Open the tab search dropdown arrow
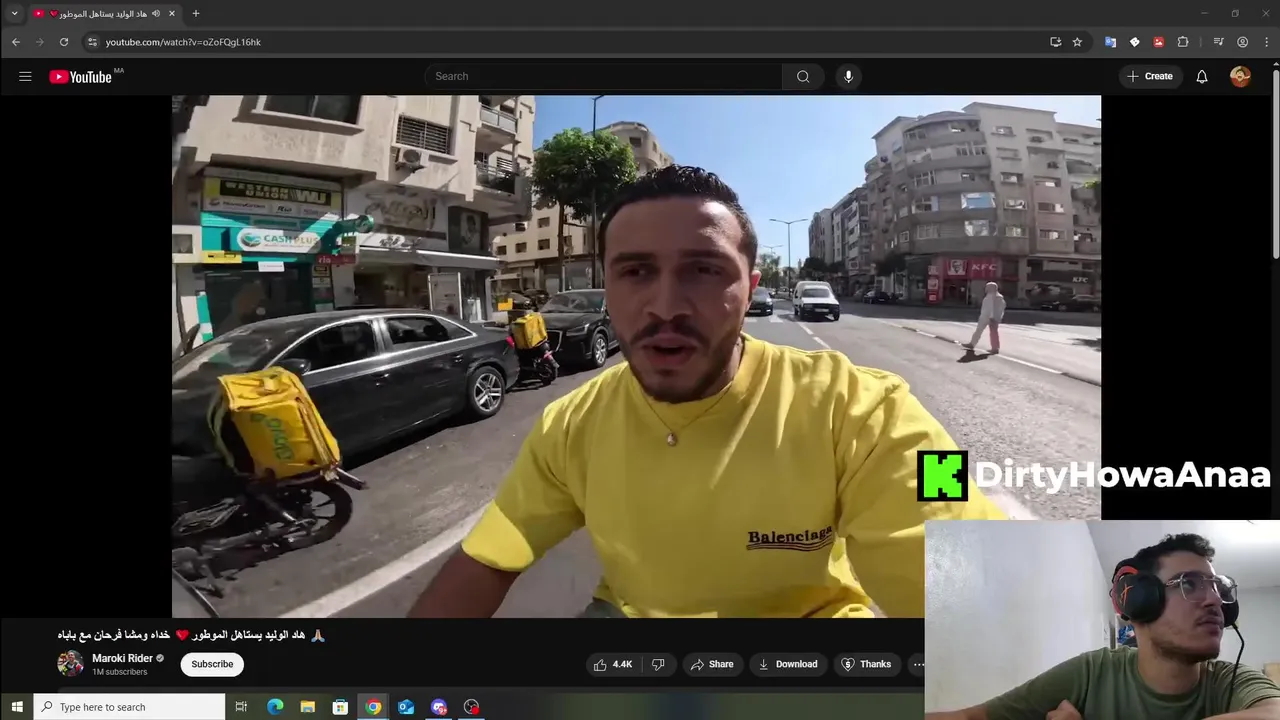1280x720 pixels. point(14,13)
